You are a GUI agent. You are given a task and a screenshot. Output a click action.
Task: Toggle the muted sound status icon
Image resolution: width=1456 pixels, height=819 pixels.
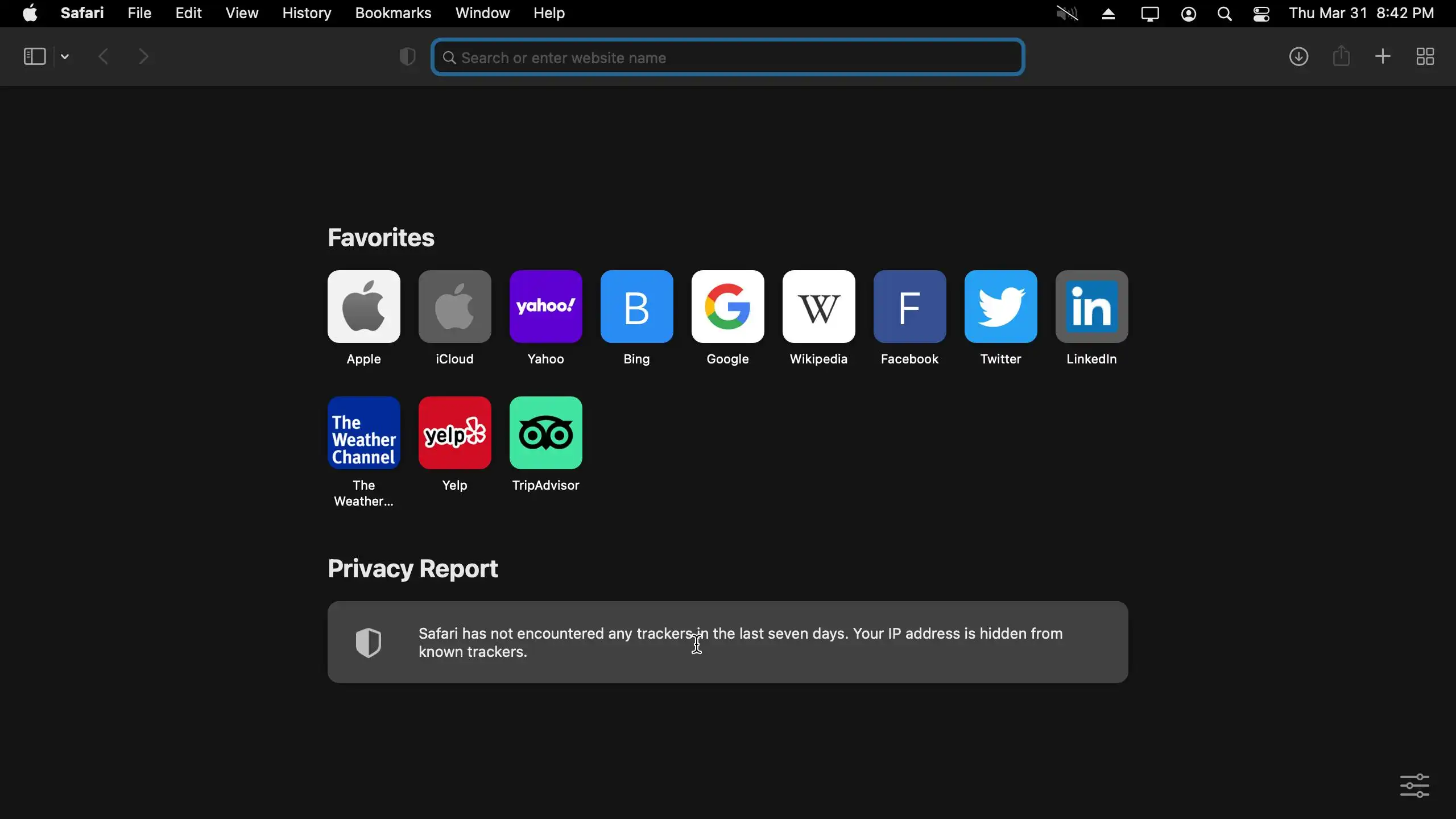1068,14
